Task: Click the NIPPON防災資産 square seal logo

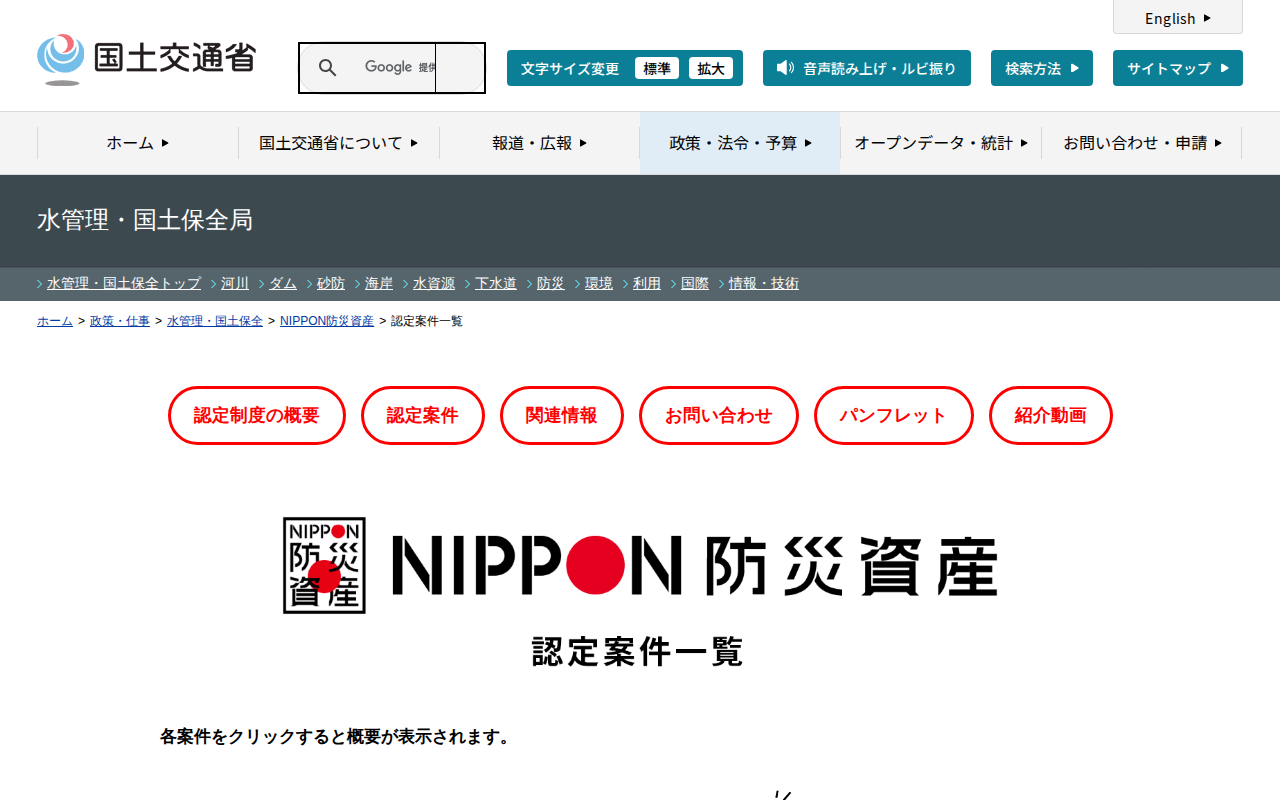Action: click(324, 565)
